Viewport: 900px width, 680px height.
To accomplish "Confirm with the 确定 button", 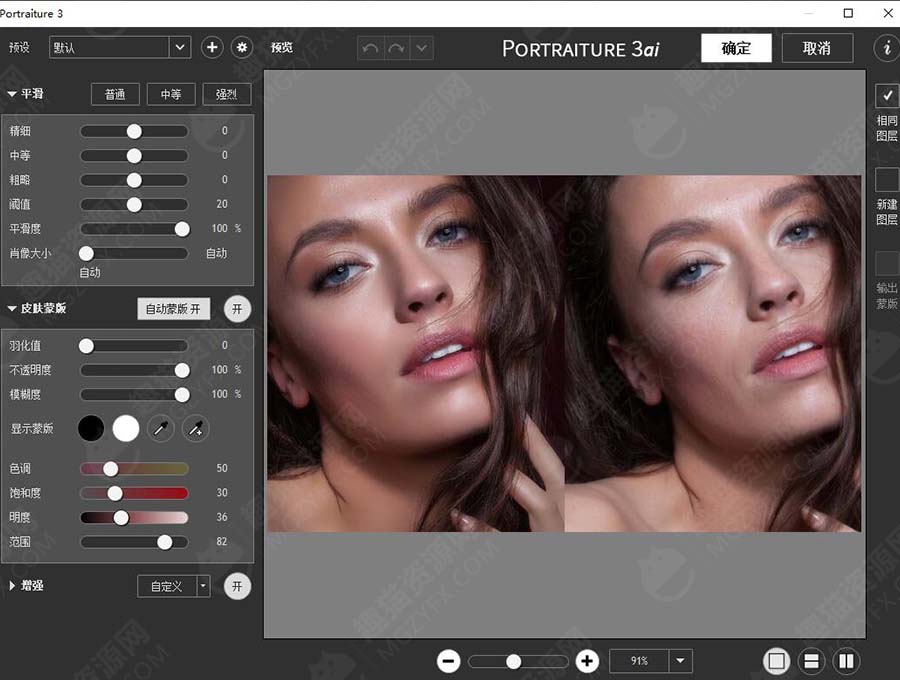I will click(736, 48).
